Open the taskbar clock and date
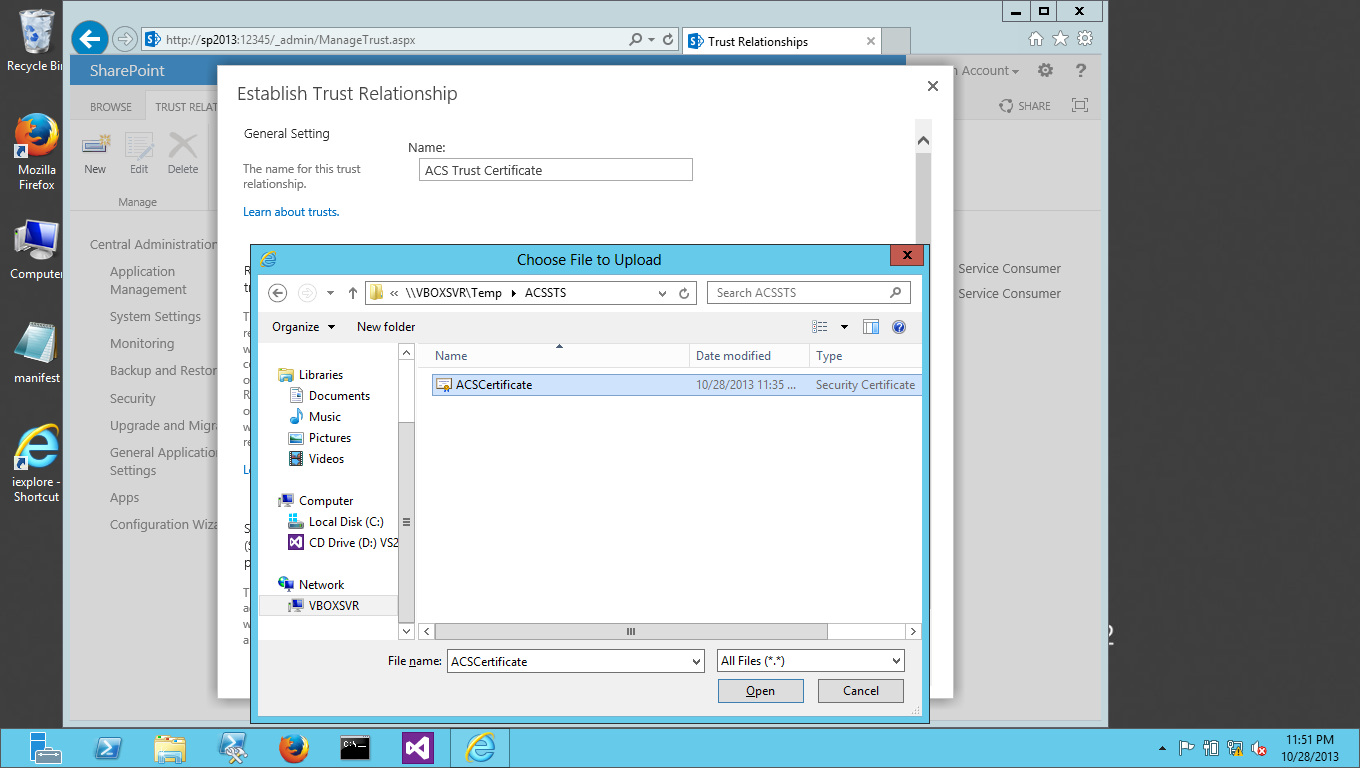The image size is (1360, 768). point(1310,748)
